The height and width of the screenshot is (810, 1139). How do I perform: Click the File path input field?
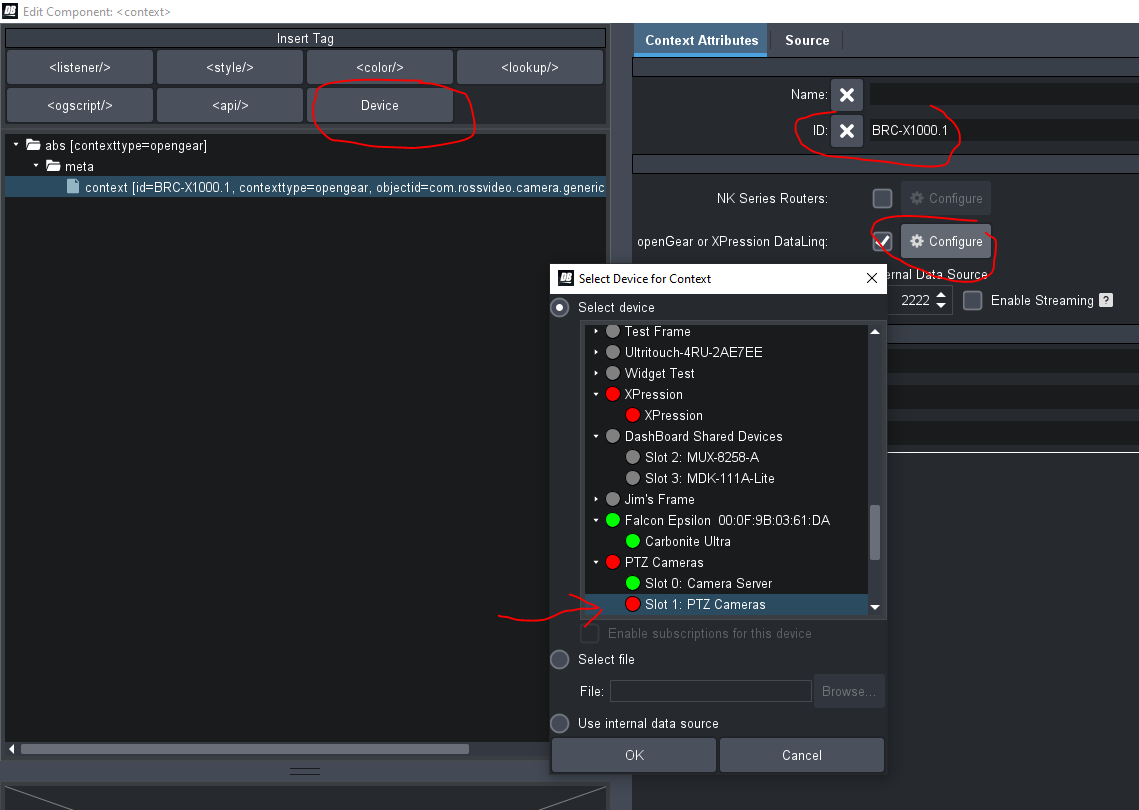coord(710,691)
